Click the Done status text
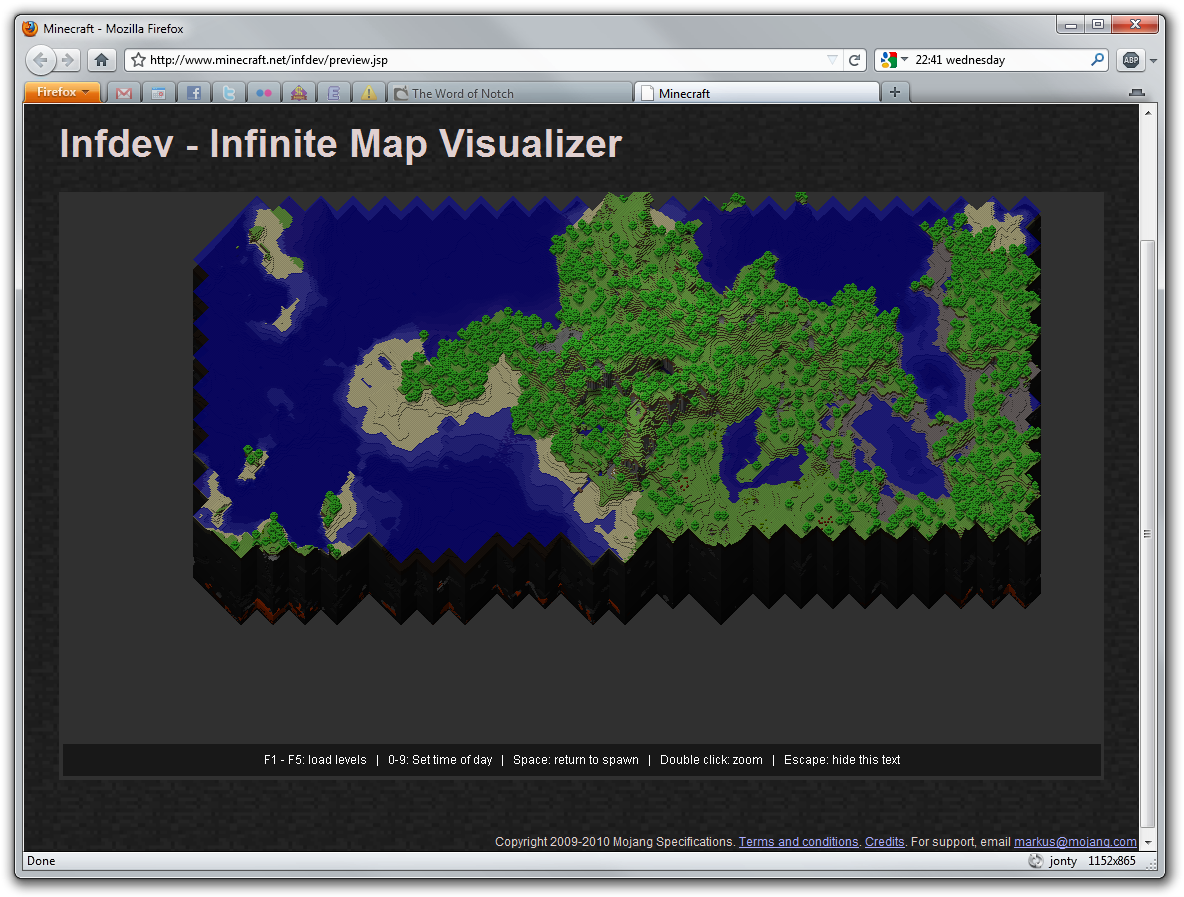The image size is (1184, 897). (x=41, y=861)
